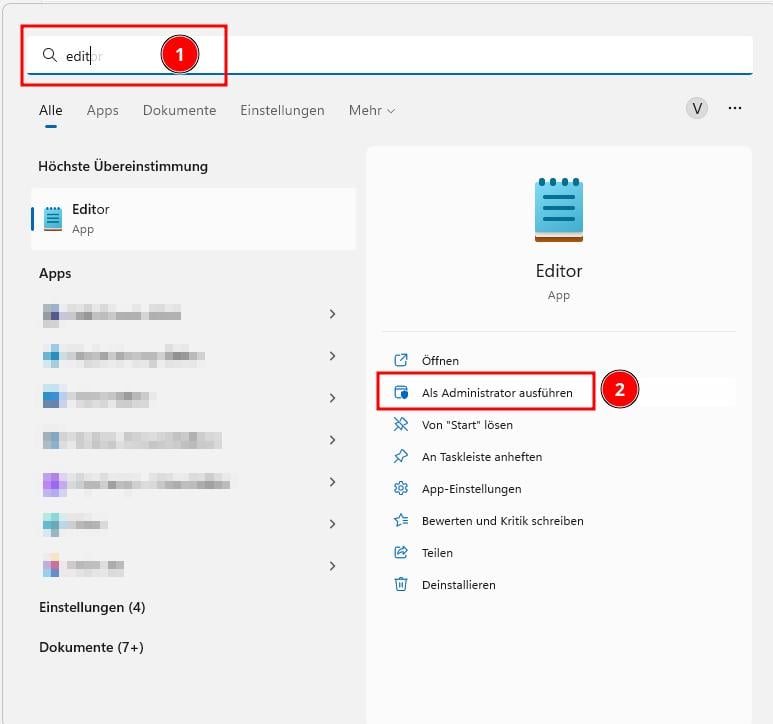Click the trash icon beside Deinstallieren
This screenshot has height=724, width=773.
[401, 585]
